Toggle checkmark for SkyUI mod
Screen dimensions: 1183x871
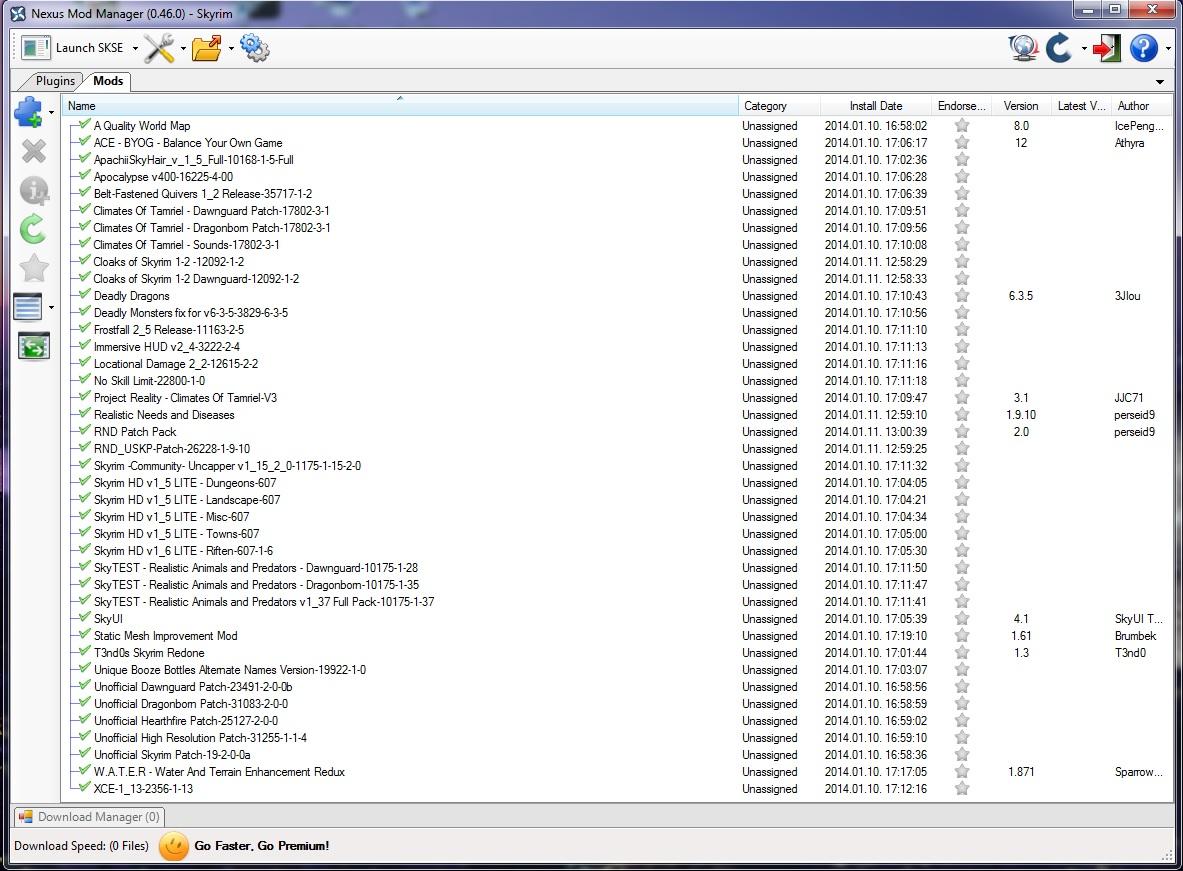click(x=84, y=617)
